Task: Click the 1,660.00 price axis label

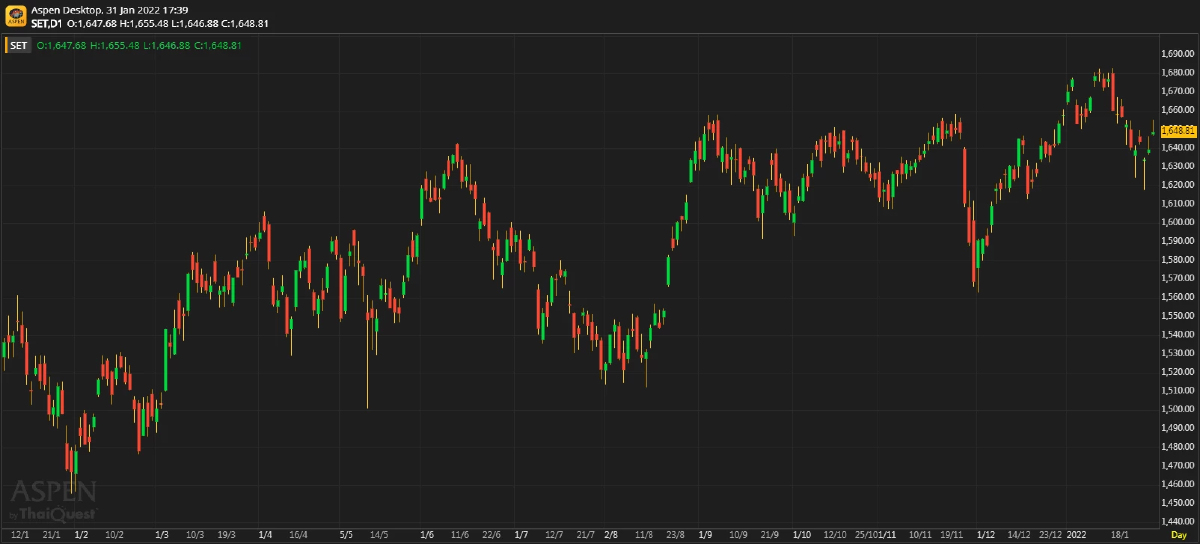Action: pyautogui.click(x=1178, y=109)
